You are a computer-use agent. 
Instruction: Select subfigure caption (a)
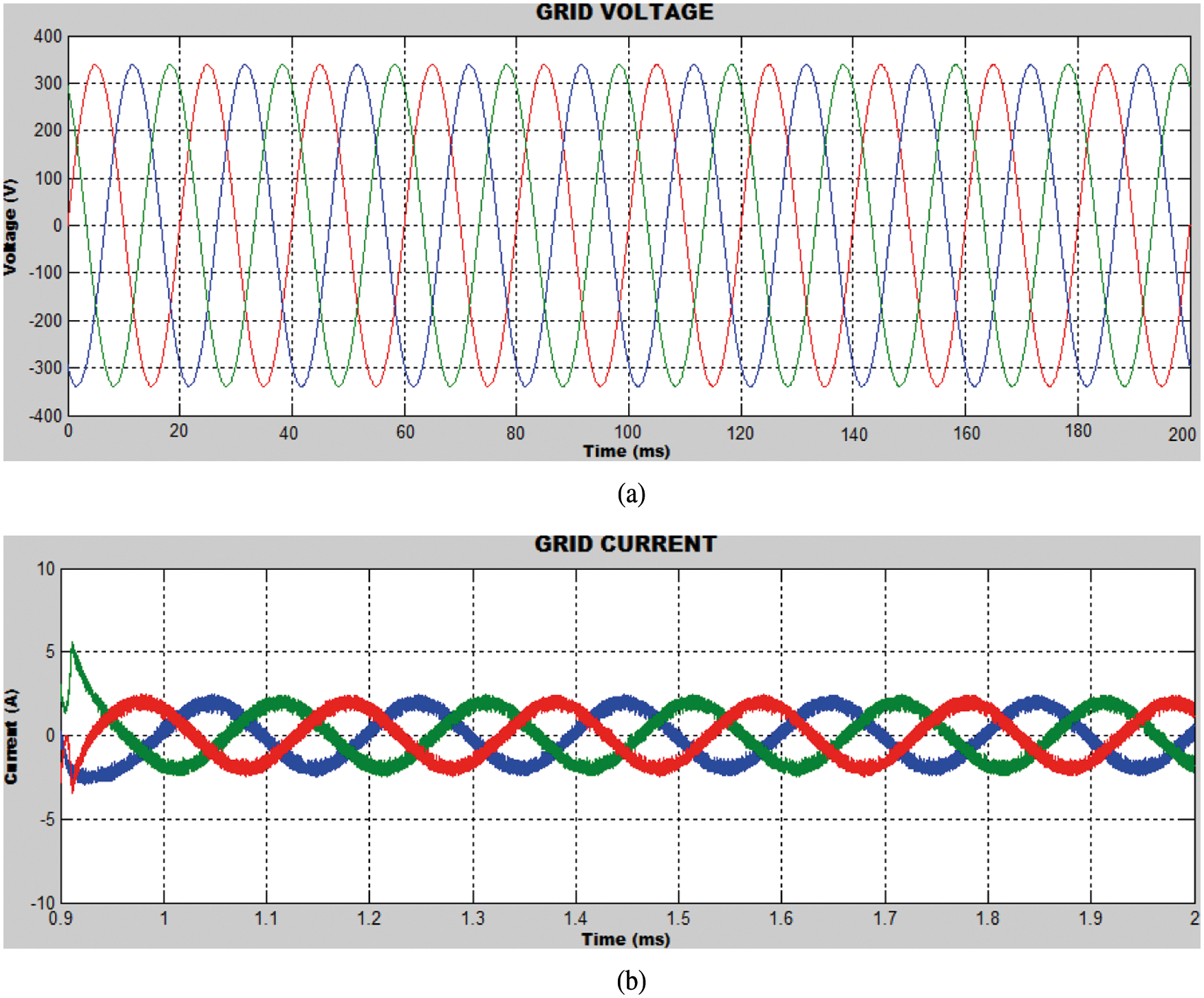[631, 494]
